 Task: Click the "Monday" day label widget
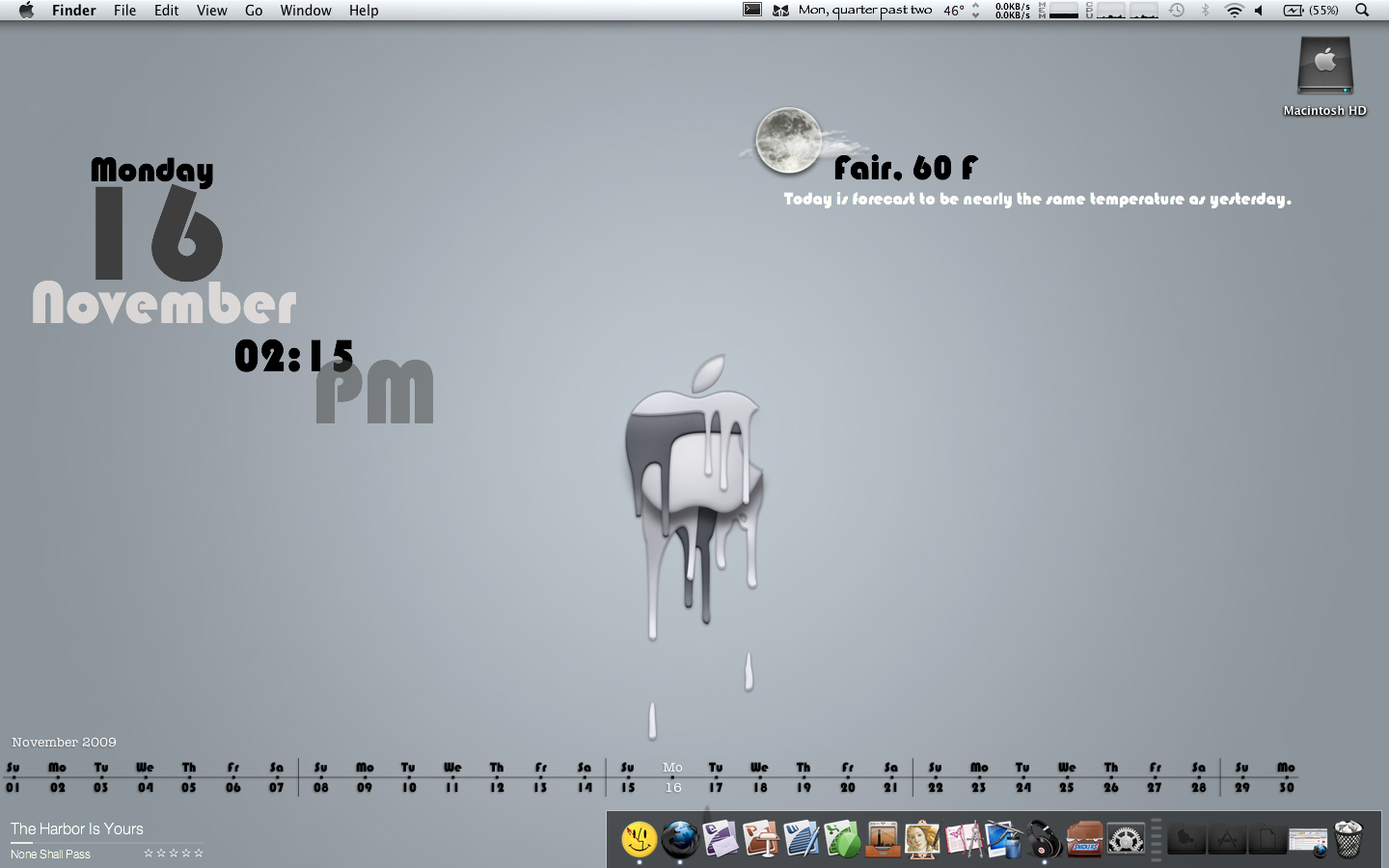[x=152, y=171]
